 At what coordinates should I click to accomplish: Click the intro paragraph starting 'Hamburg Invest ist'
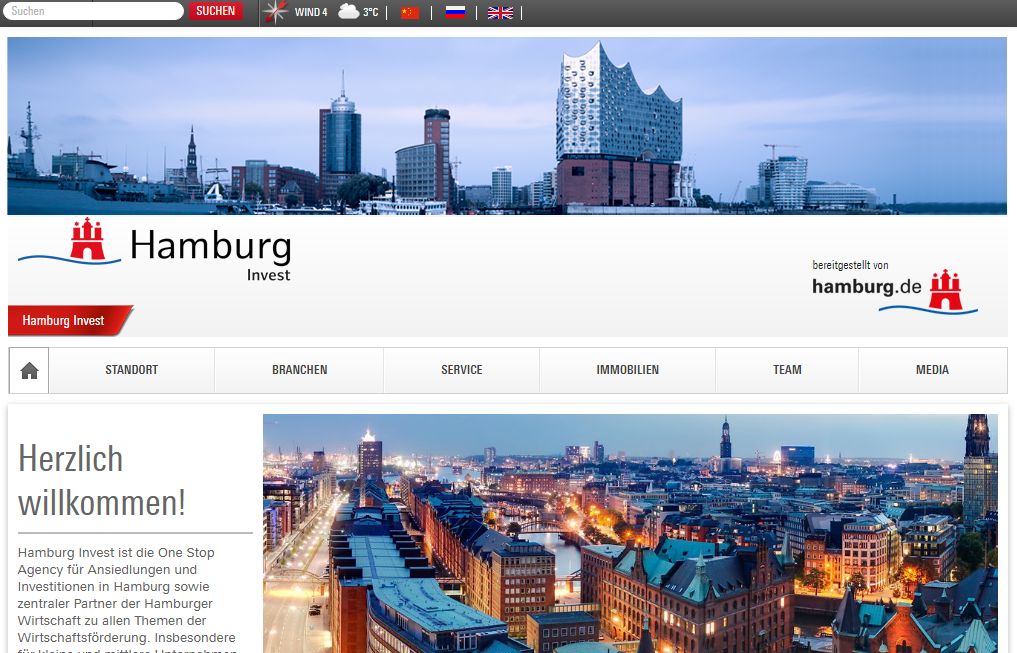pyautogui.click(x=128, y=599)
